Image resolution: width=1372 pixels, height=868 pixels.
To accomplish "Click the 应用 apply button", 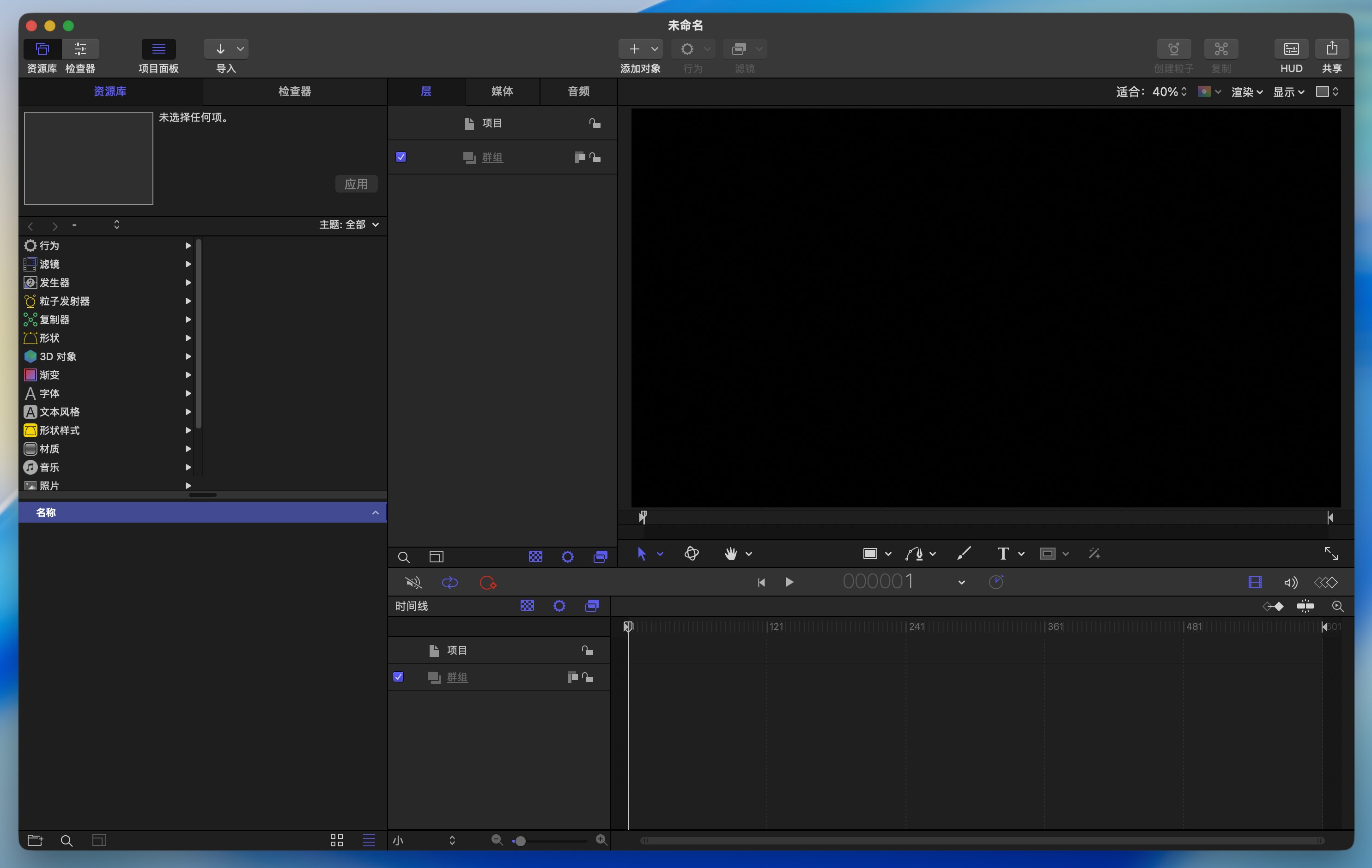I will pos(356,184).
